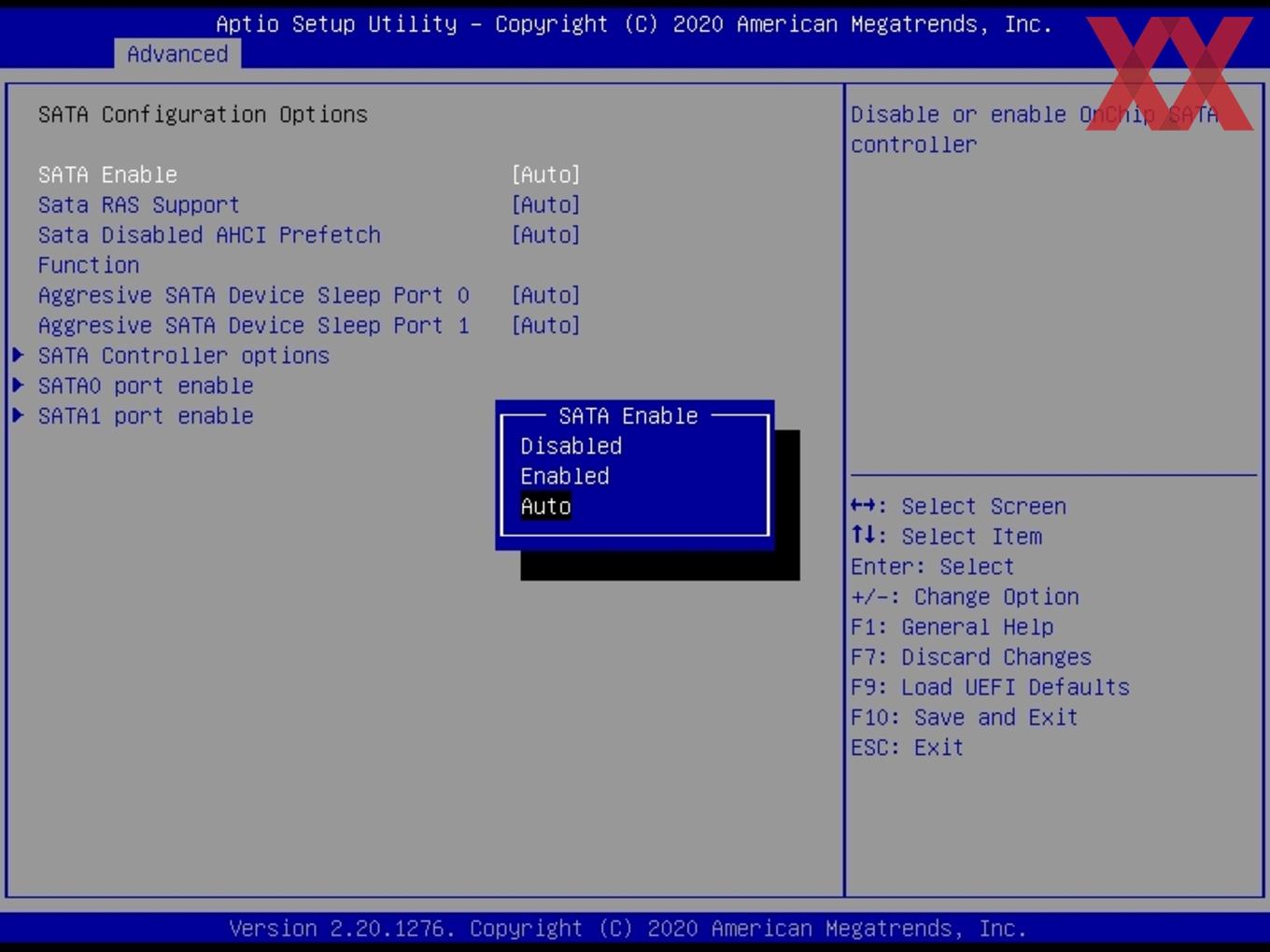Click the SATA Enable popup title
The height and width of the screenshot is (952, 1270).
click(628, 415)
